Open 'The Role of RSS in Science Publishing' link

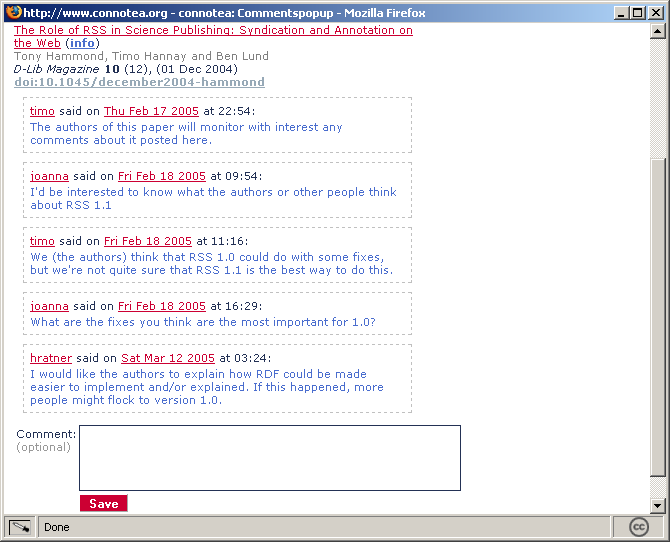(213, 36)
